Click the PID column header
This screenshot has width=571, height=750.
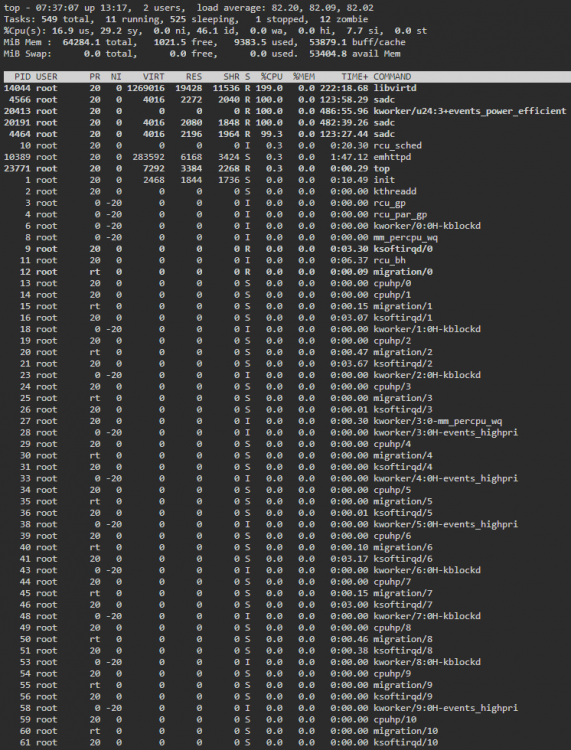pyautogui.click(x=22, y=77)
